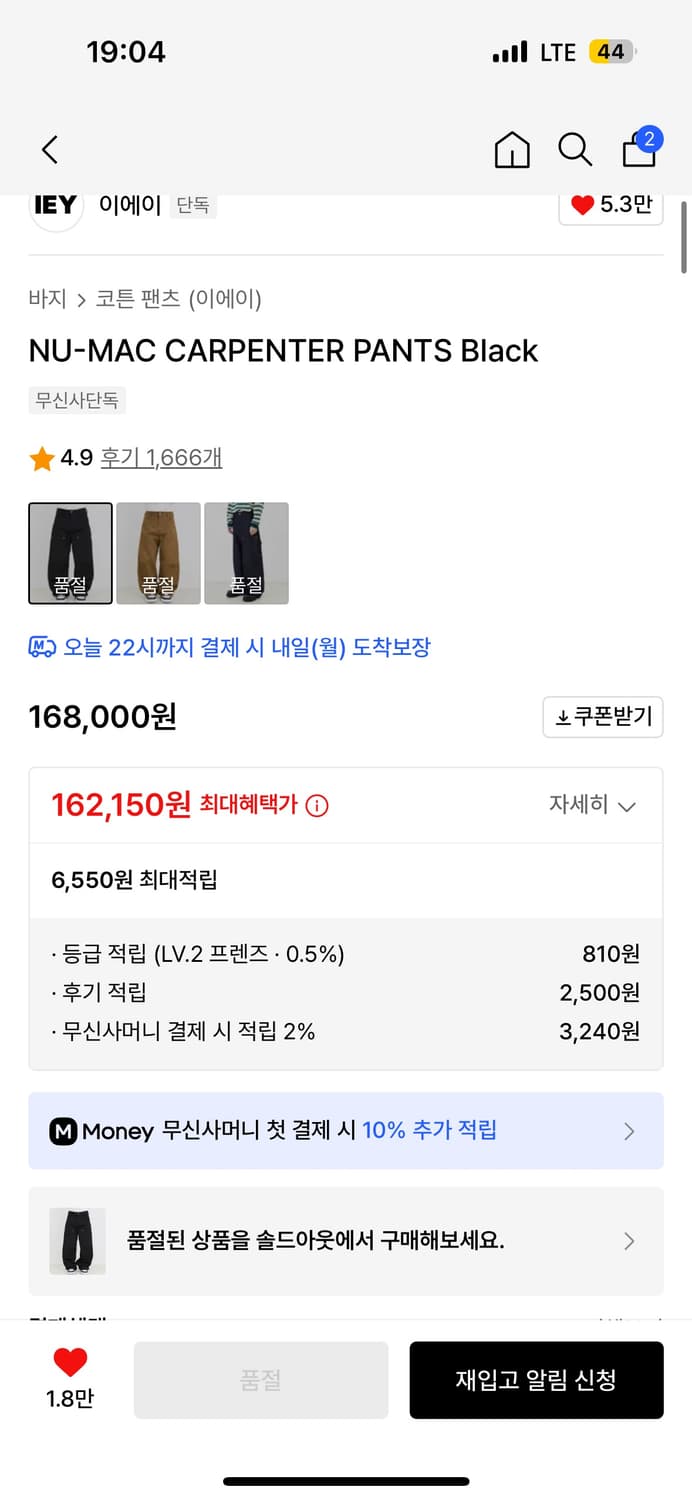The width and height of the screenshot is (692, 1500).
Task: Click the back arrow at top left
Action: (49, 149)
